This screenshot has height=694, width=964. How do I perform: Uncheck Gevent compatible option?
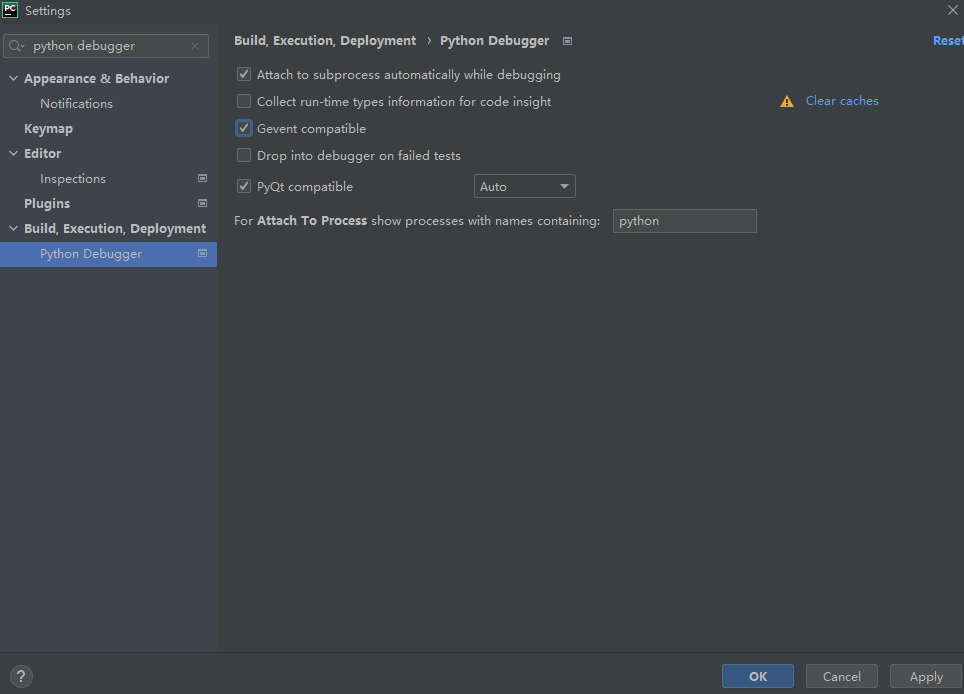click(x=244, y=128)
